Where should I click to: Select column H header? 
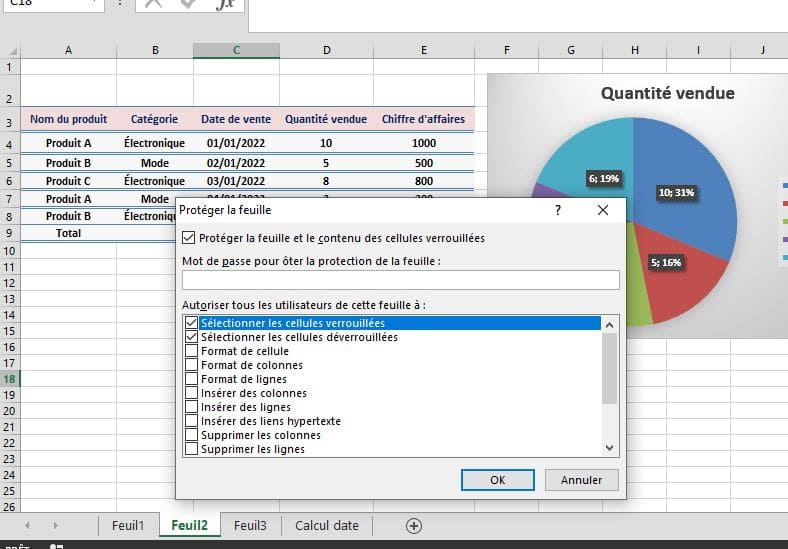[x=635, y=50]
